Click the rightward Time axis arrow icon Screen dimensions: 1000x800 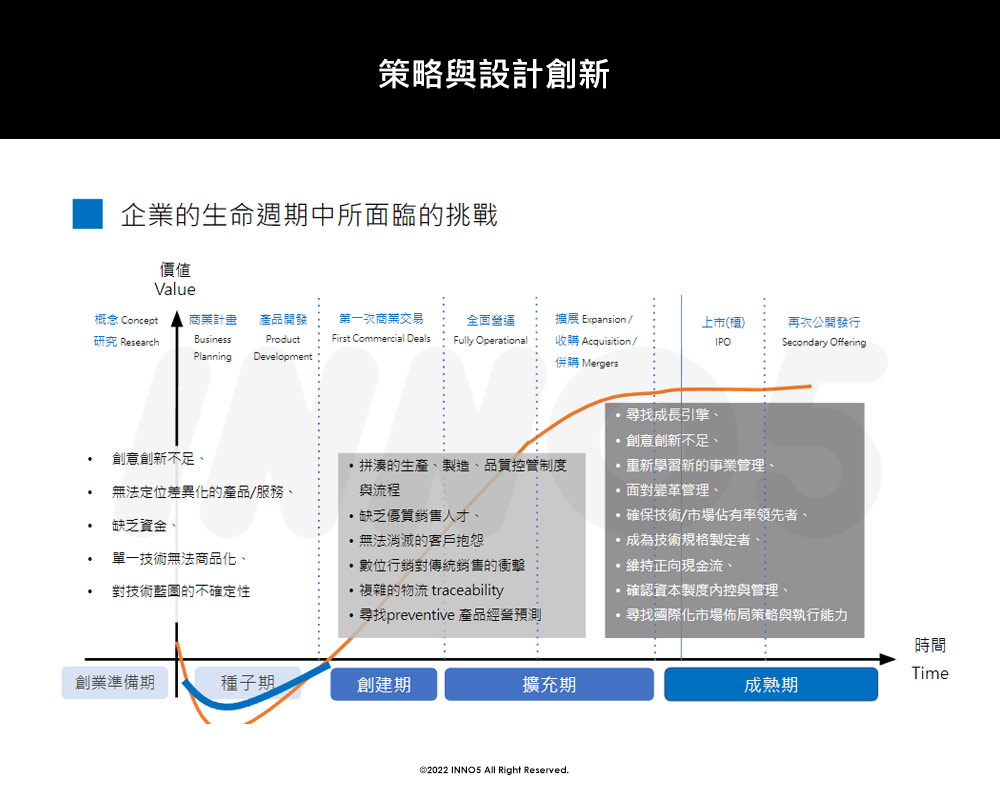coord(885,658)
